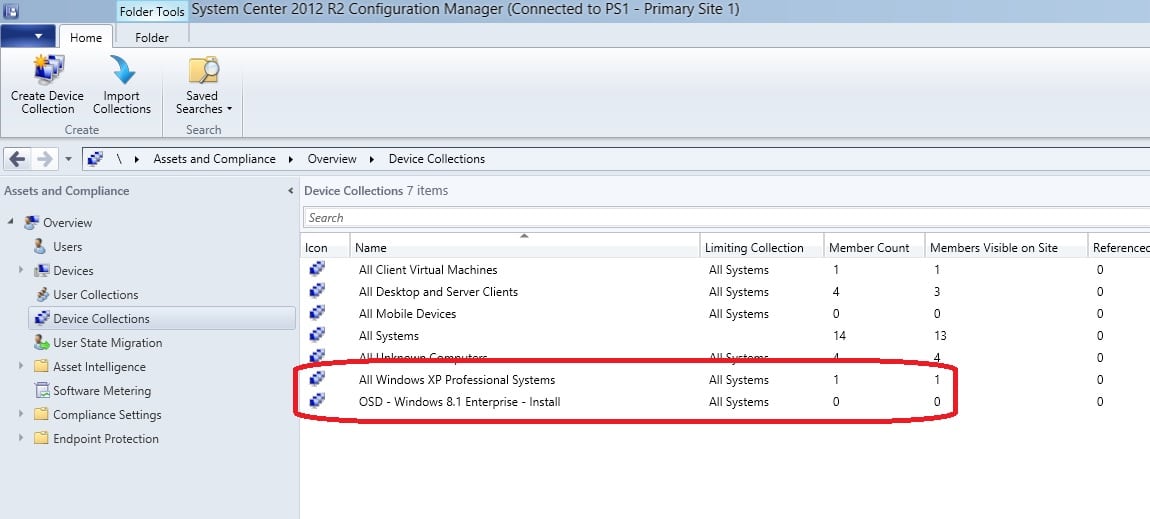Click the breadcrumb root console icon
The width and height of the screenshot is (1150, 519).
(95, 158)
